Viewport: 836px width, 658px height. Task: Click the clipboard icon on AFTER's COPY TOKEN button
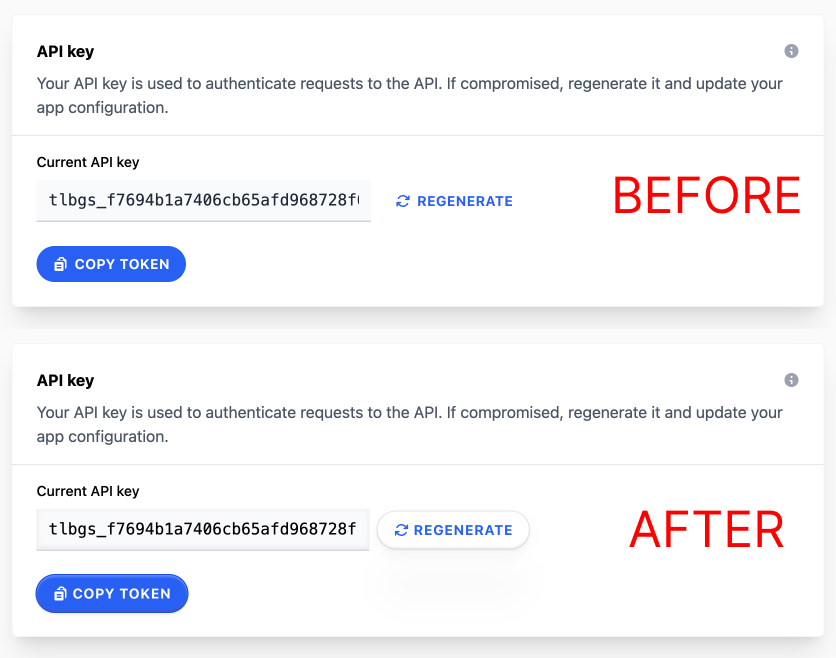(x=60, y=593)
